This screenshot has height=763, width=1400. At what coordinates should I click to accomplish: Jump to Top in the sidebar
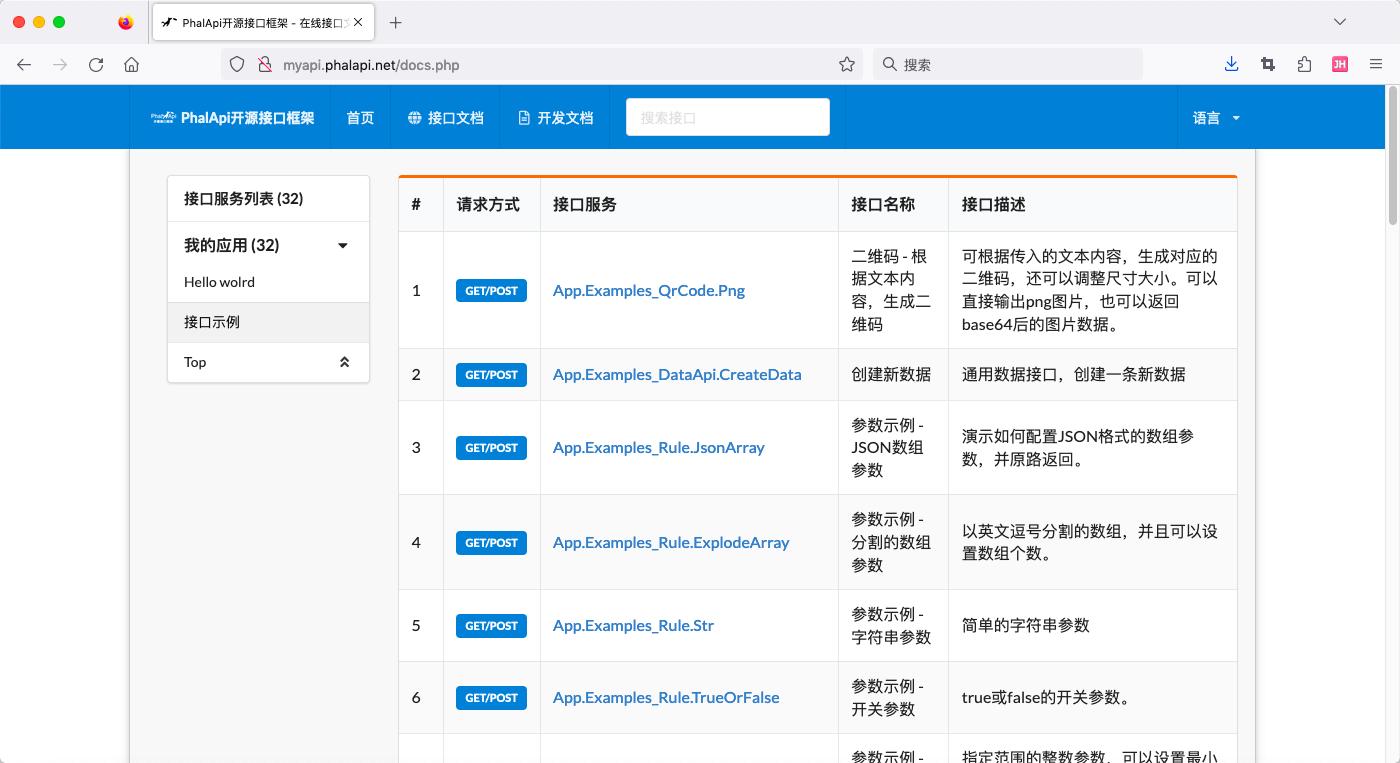[268, 362]
